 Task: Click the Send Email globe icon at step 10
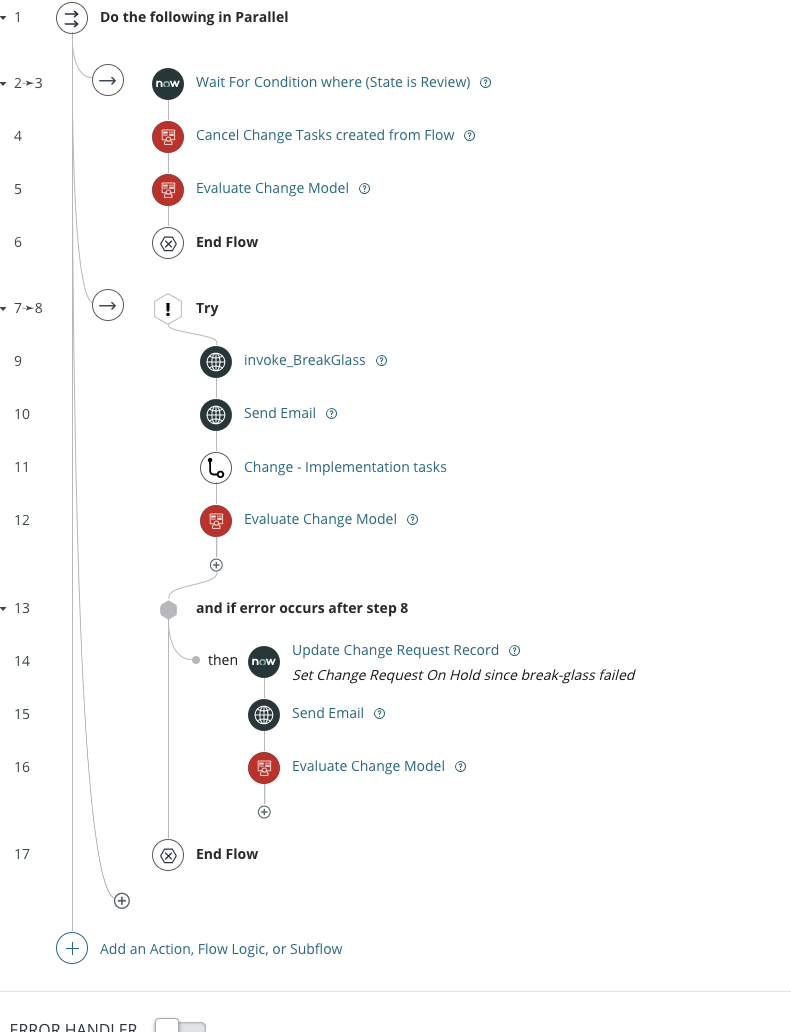coord(216,414)
